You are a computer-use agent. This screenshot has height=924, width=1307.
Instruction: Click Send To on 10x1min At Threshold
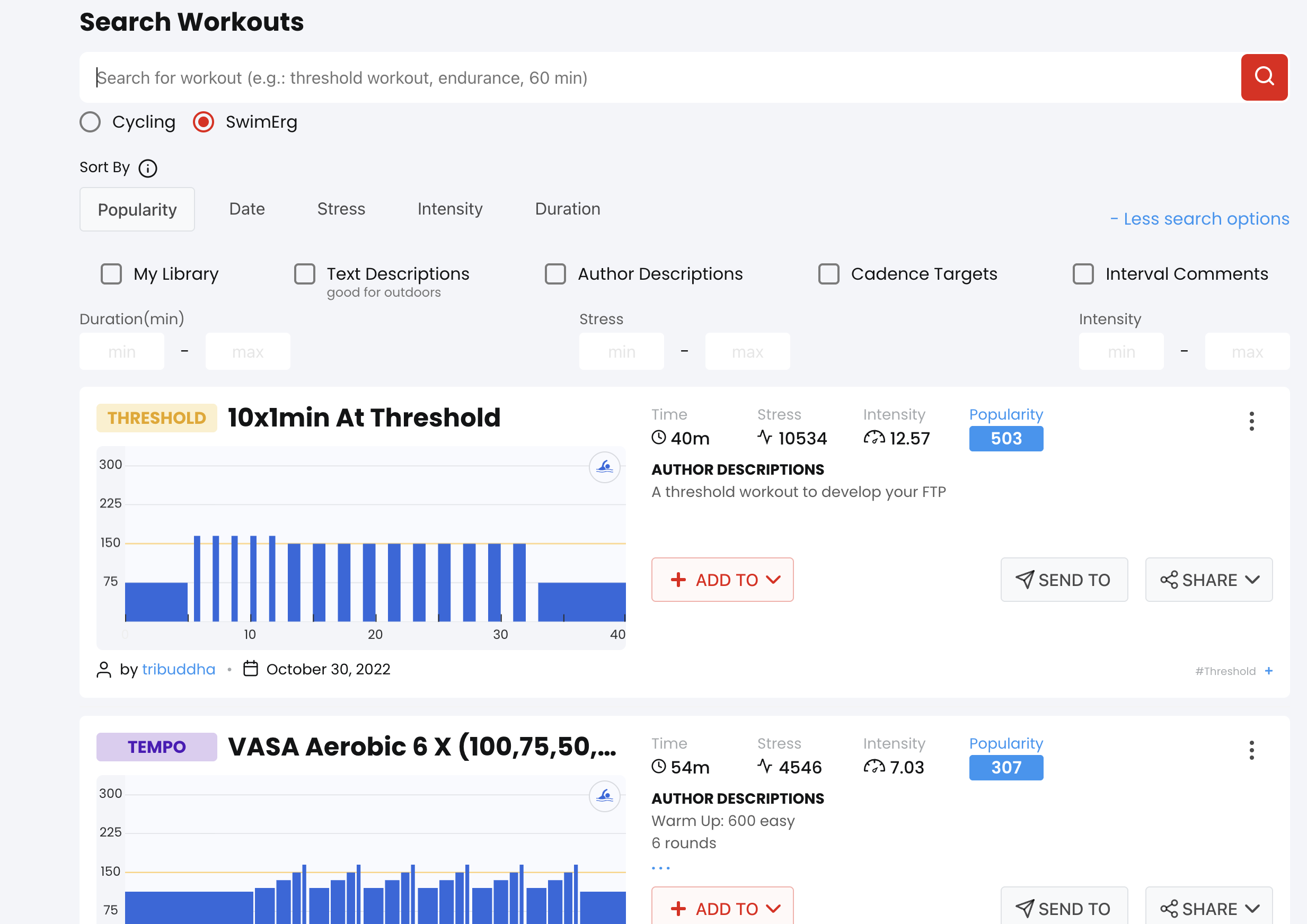click(x=1063, y=580)
